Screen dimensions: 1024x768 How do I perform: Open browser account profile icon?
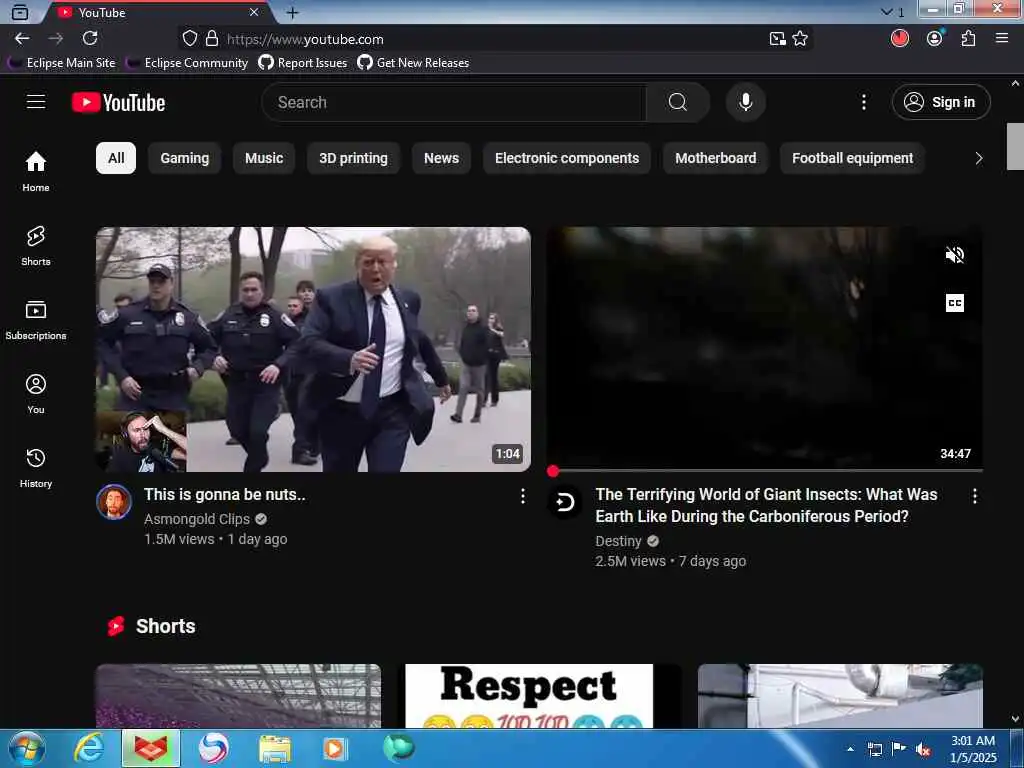pos(935,39)
